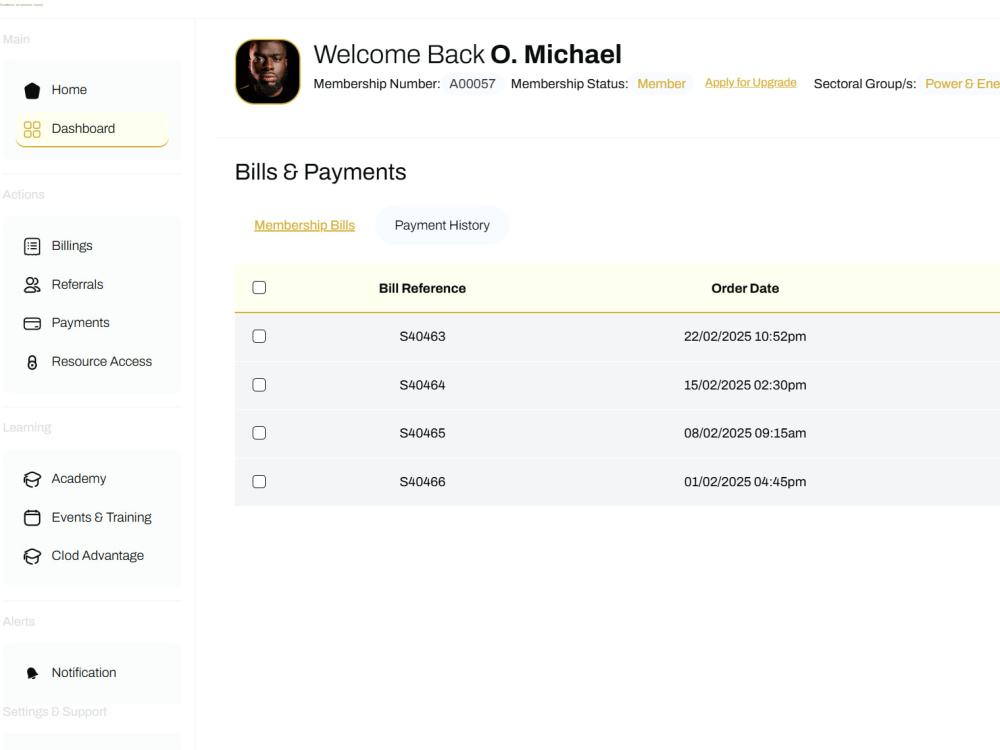This screenshot has width=1000, height=750.
Task: Click the Bills & Payments heading
Action: (320, 172)
